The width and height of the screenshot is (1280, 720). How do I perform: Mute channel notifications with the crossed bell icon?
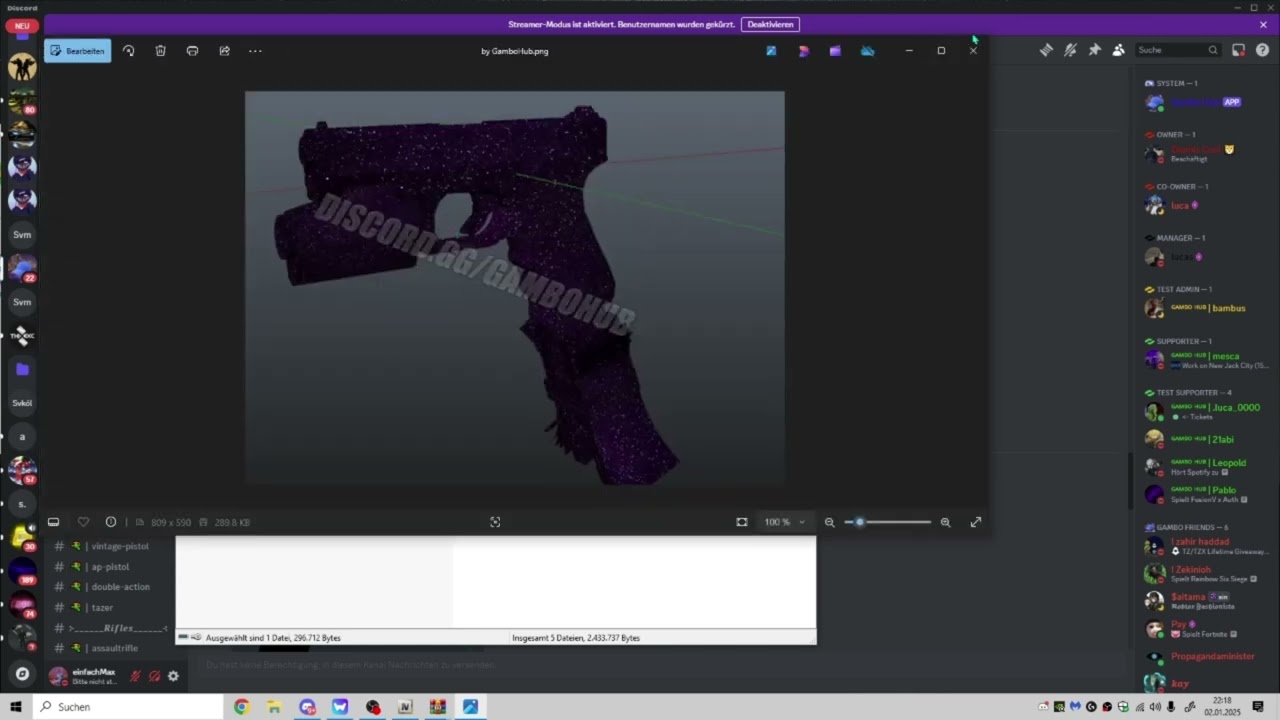coord(1070,50)
